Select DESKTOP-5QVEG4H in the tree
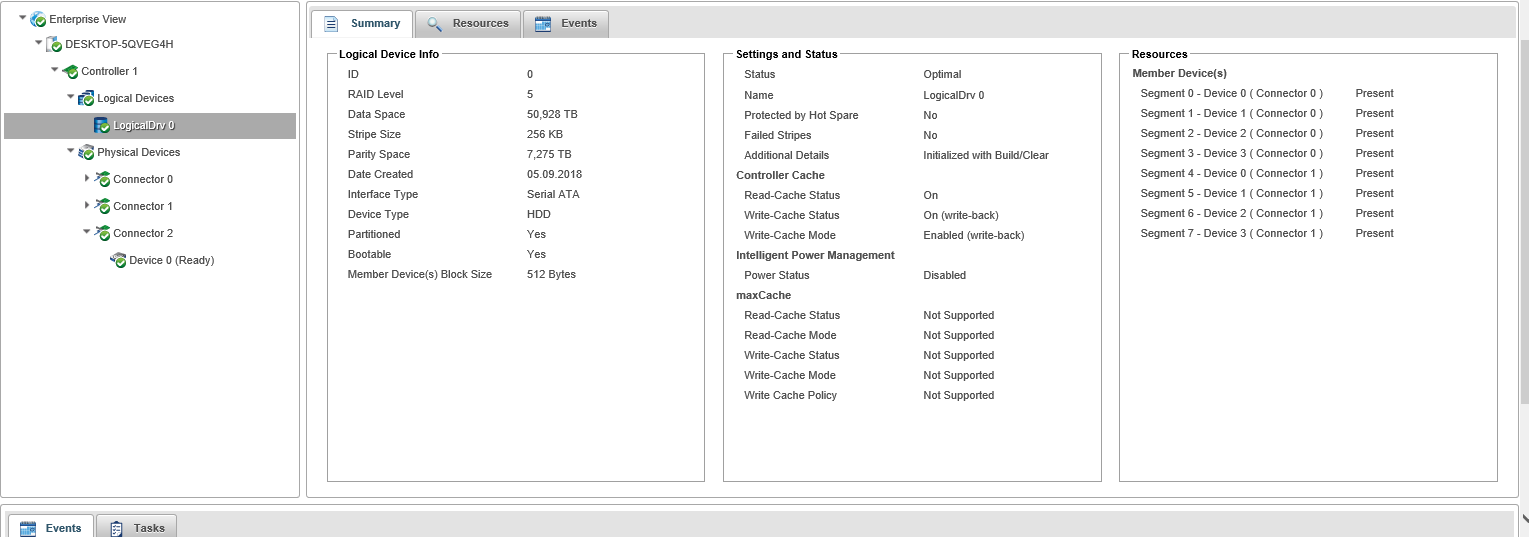Image resolution: width=1529 pixels, height=537 pixels. 119,44
